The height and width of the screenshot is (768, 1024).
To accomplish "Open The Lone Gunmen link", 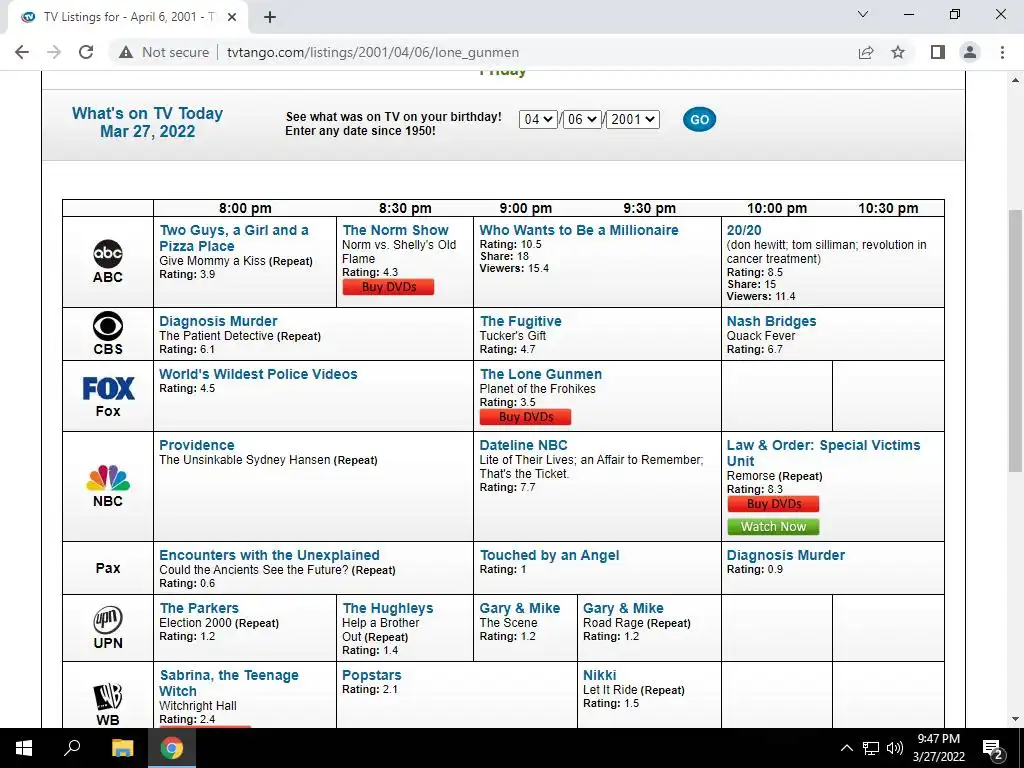I will tap(541, 374).
